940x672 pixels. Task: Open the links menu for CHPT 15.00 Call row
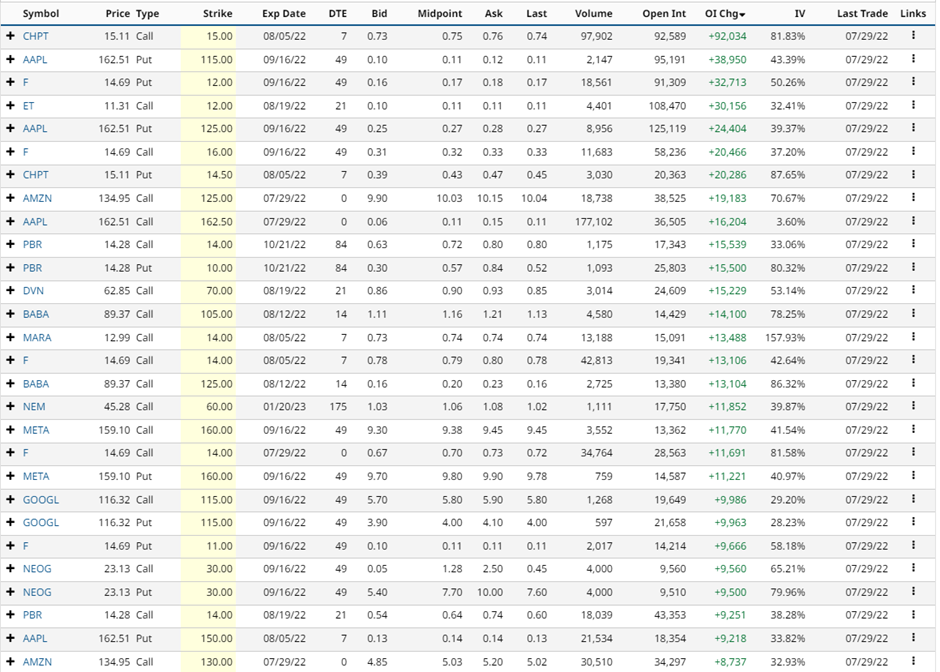(913, 35)
